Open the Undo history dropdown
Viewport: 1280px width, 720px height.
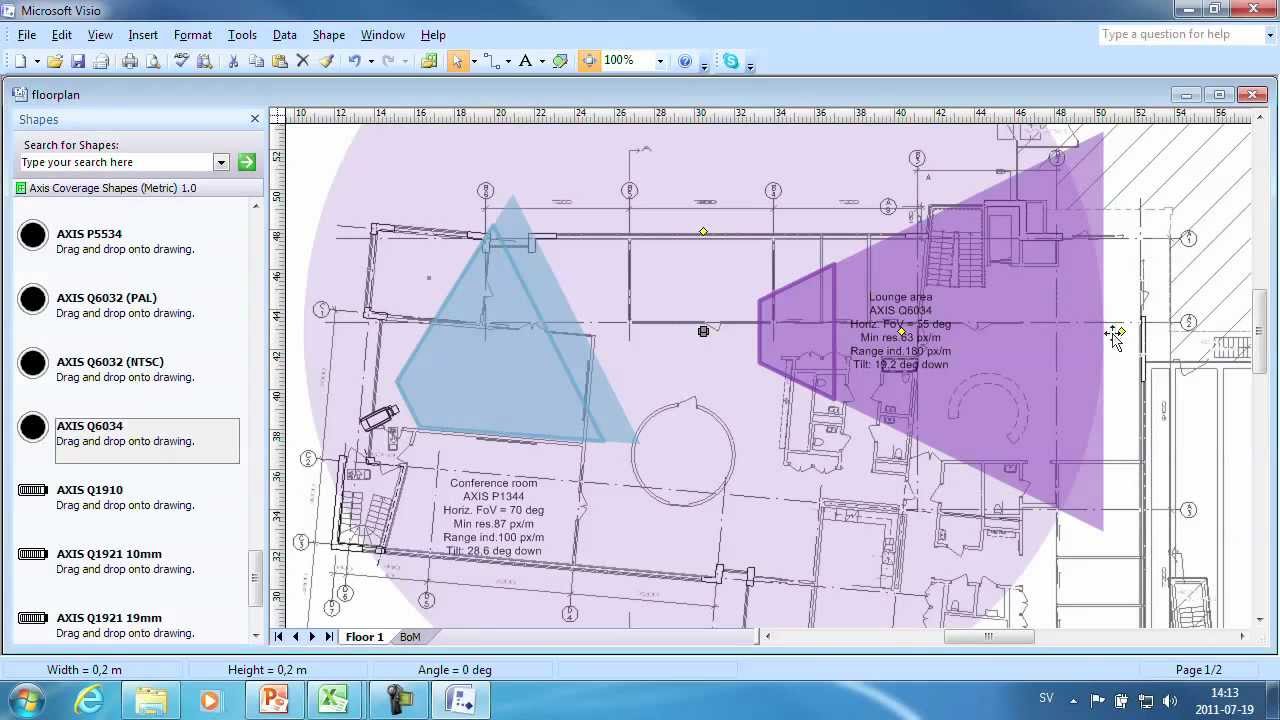(370, 61)
